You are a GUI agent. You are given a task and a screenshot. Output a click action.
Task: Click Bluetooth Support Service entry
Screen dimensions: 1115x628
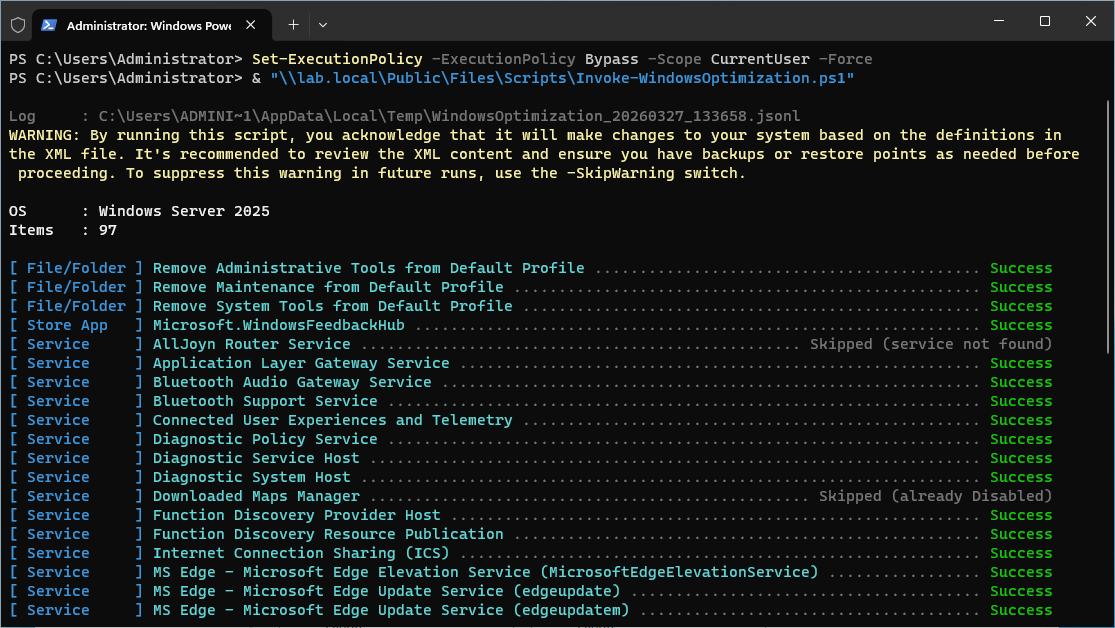point(265,401)
